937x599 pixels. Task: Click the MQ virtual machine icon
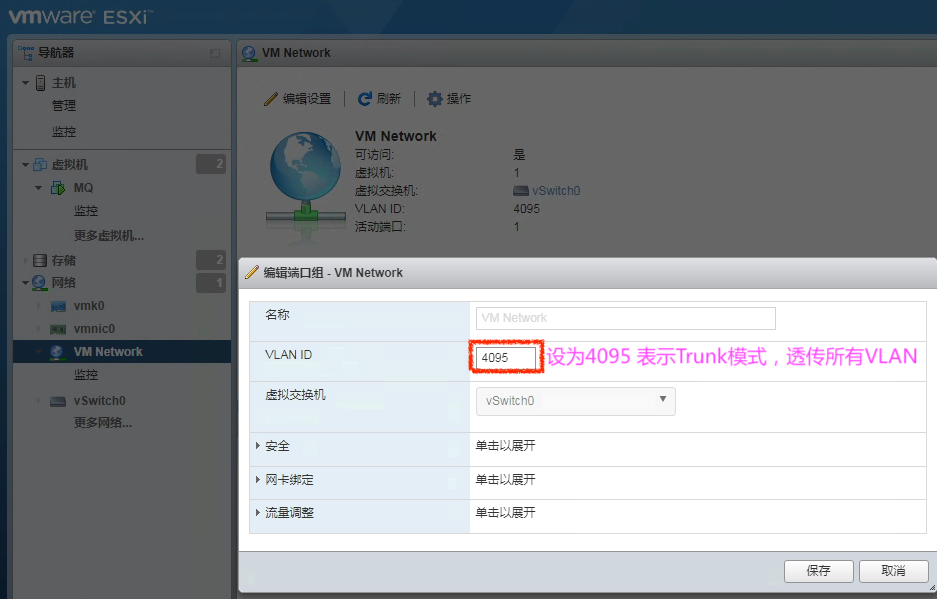[58, 188]
